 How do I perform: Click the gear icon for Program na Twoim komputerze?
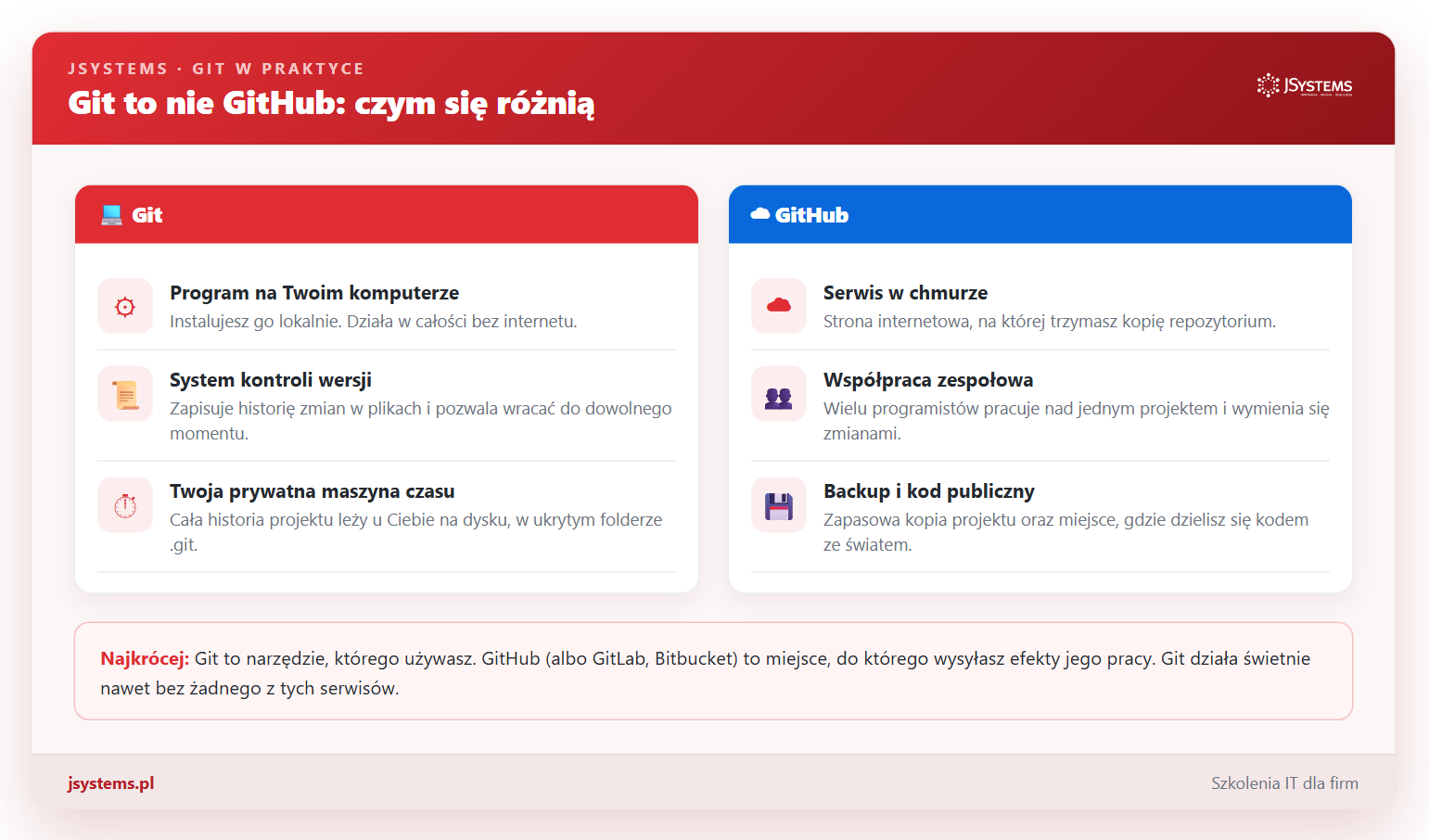[x=125, y=306]
